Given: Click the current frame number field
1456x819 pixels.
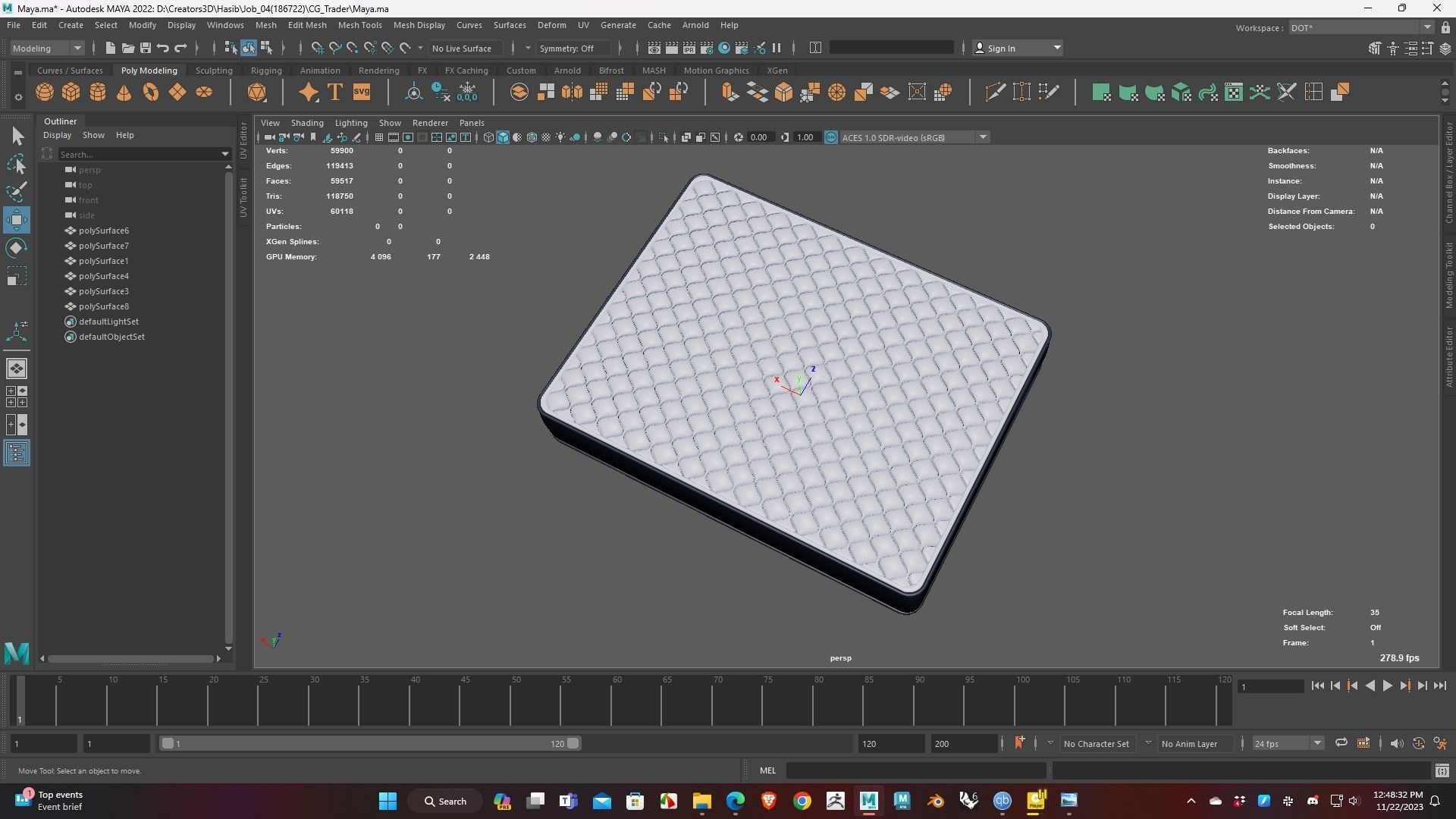Looking at the screenshot, I should (1270, 686).
